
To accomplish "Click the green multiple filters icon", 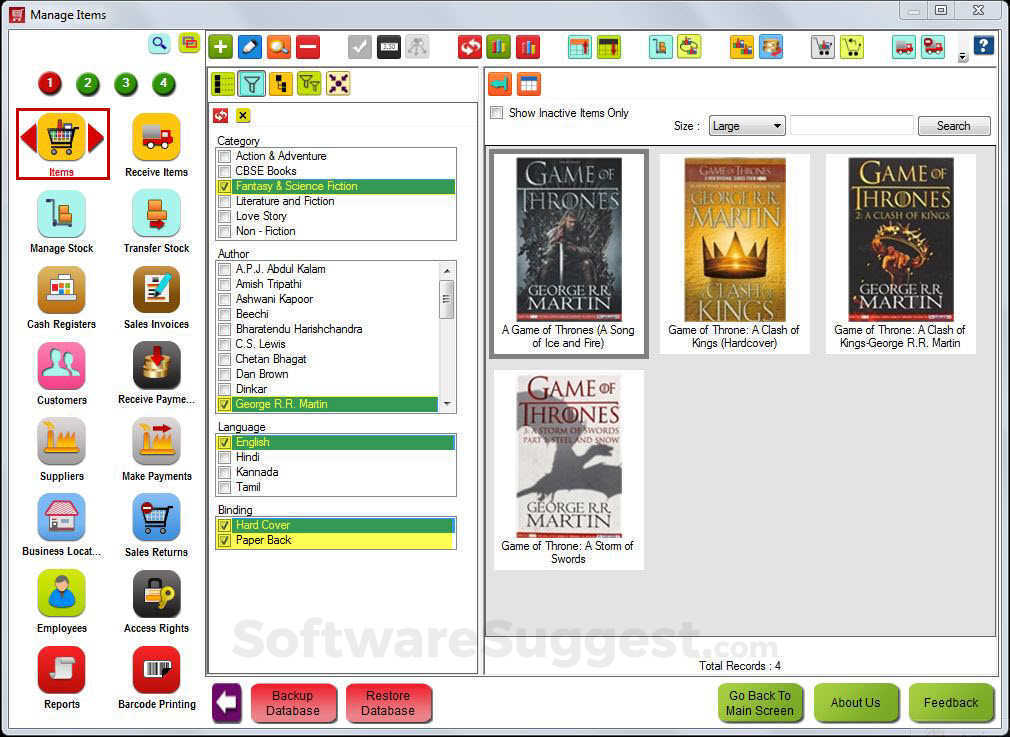I will coord(309,84).
